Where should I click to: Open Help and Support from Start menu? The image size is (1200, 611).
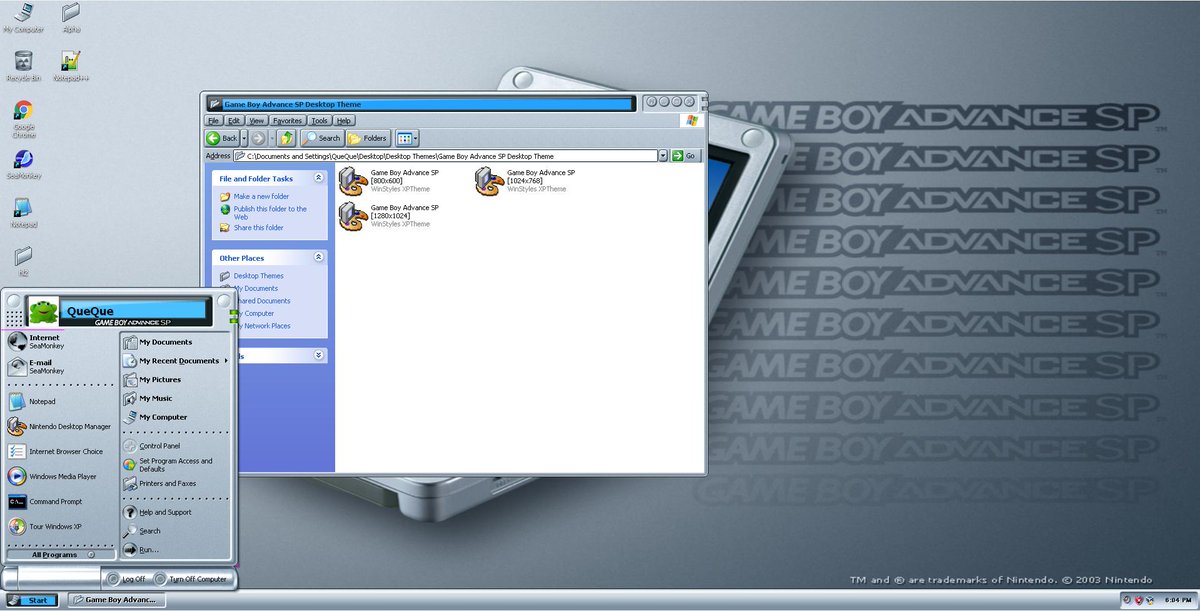click(x=176, y=512)
